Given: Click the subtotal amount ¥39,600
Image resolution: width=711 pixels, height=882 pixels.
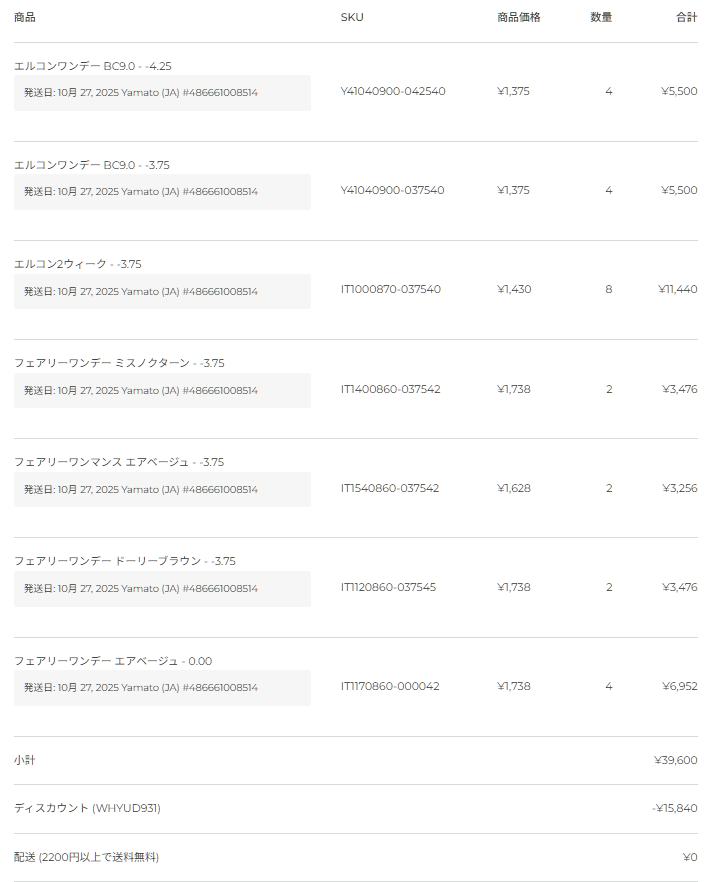Looking at the screenshot, I should [675, 760].
